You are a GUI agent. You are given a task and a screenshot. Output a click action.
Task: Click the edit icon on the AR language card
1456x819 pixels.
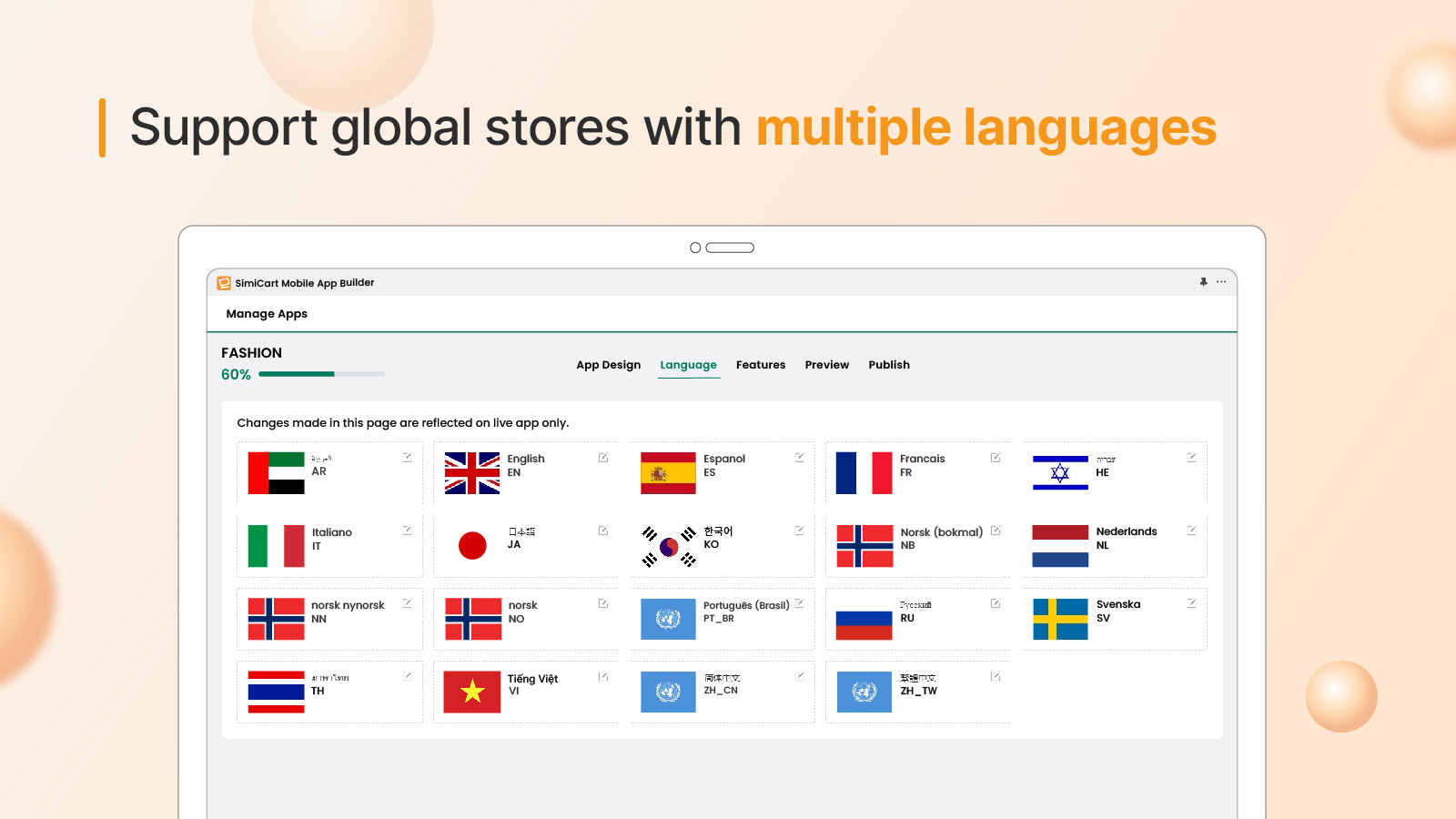pos(408,458)
